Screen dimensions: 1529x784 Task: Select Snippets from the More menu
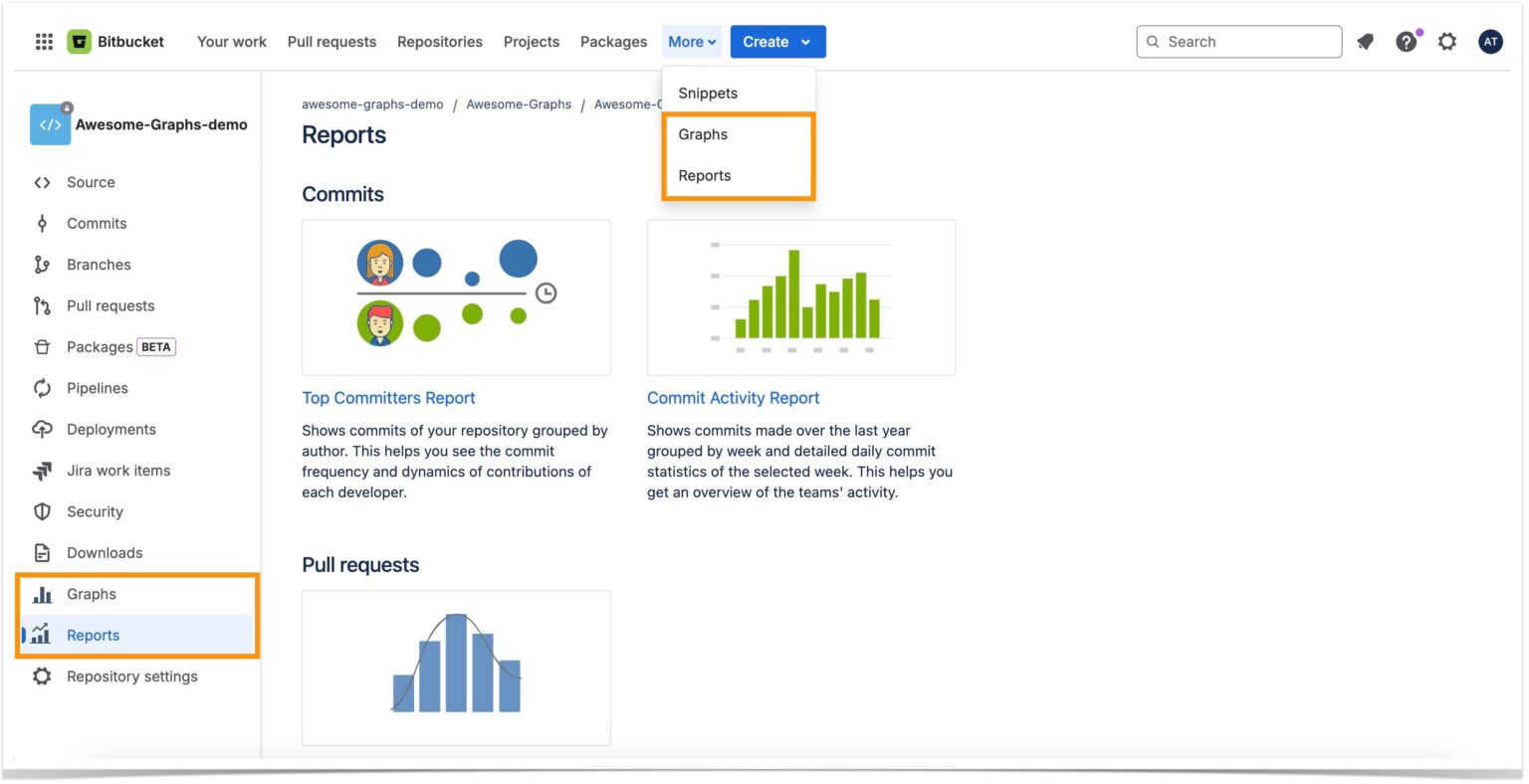coord(707,93)
